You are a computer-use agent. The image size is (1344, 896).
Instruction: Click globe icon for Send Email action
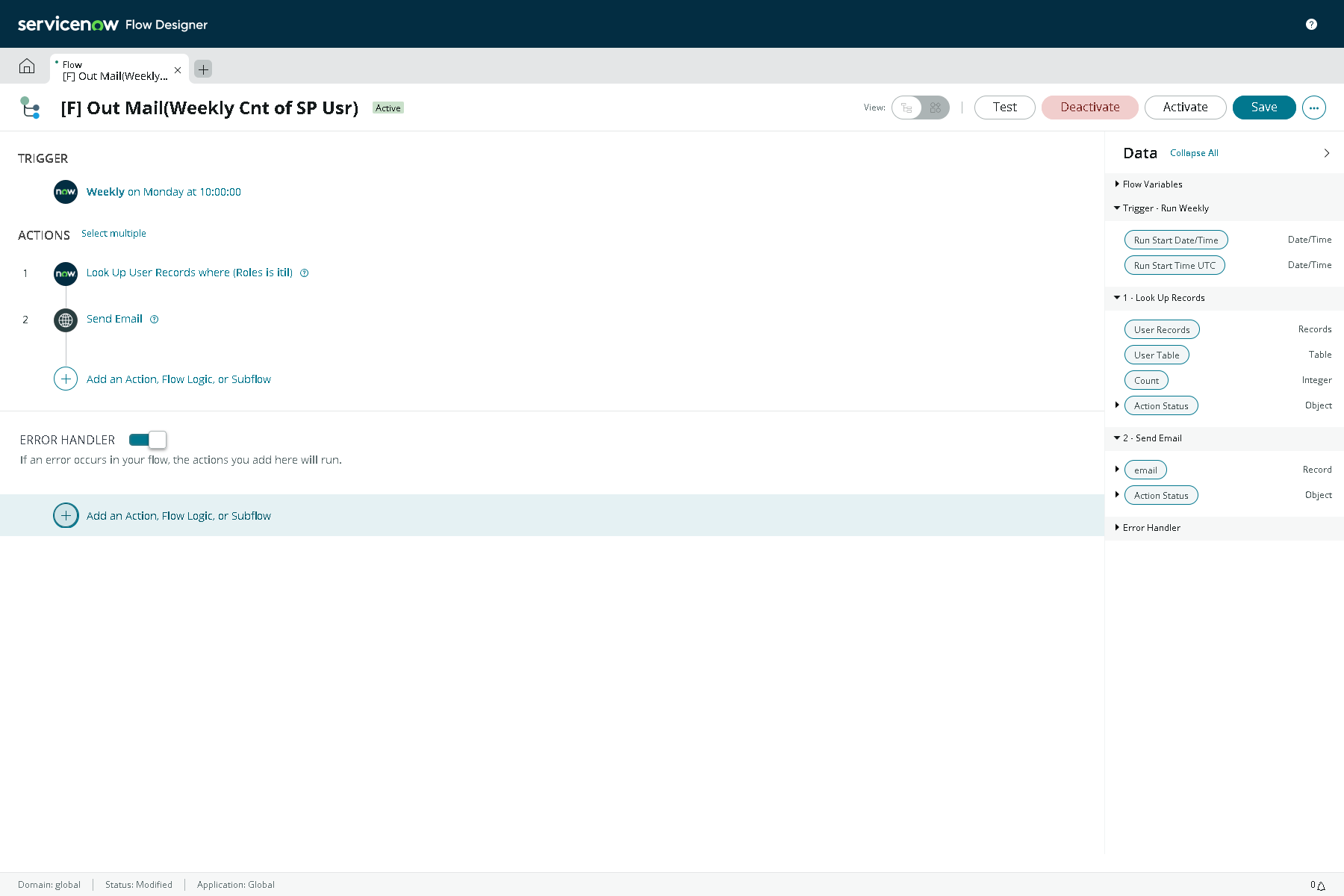click(x=66, y=320)
